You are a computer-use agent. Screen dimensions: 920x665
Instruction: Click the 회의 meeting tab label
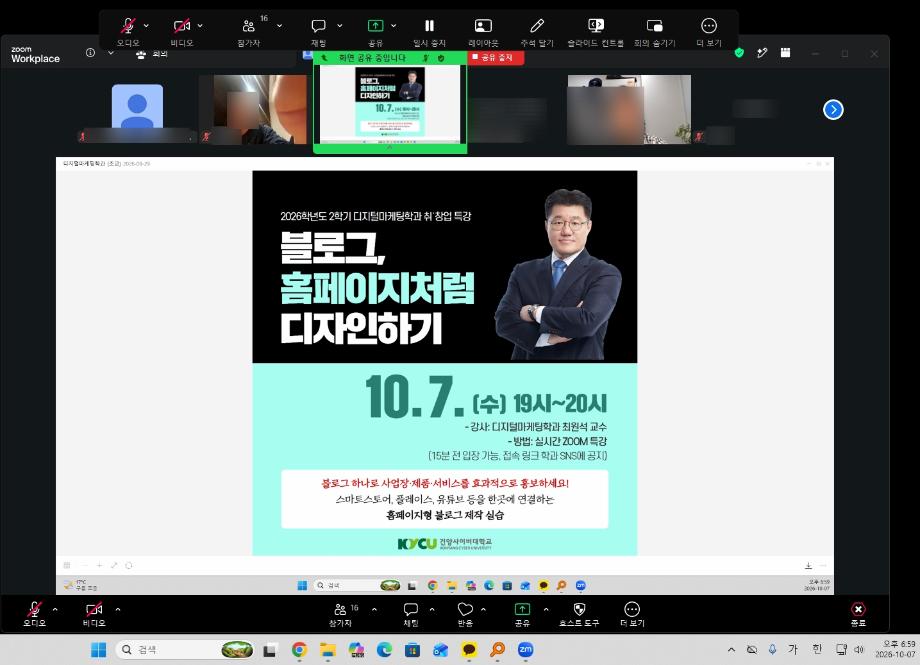160,53
